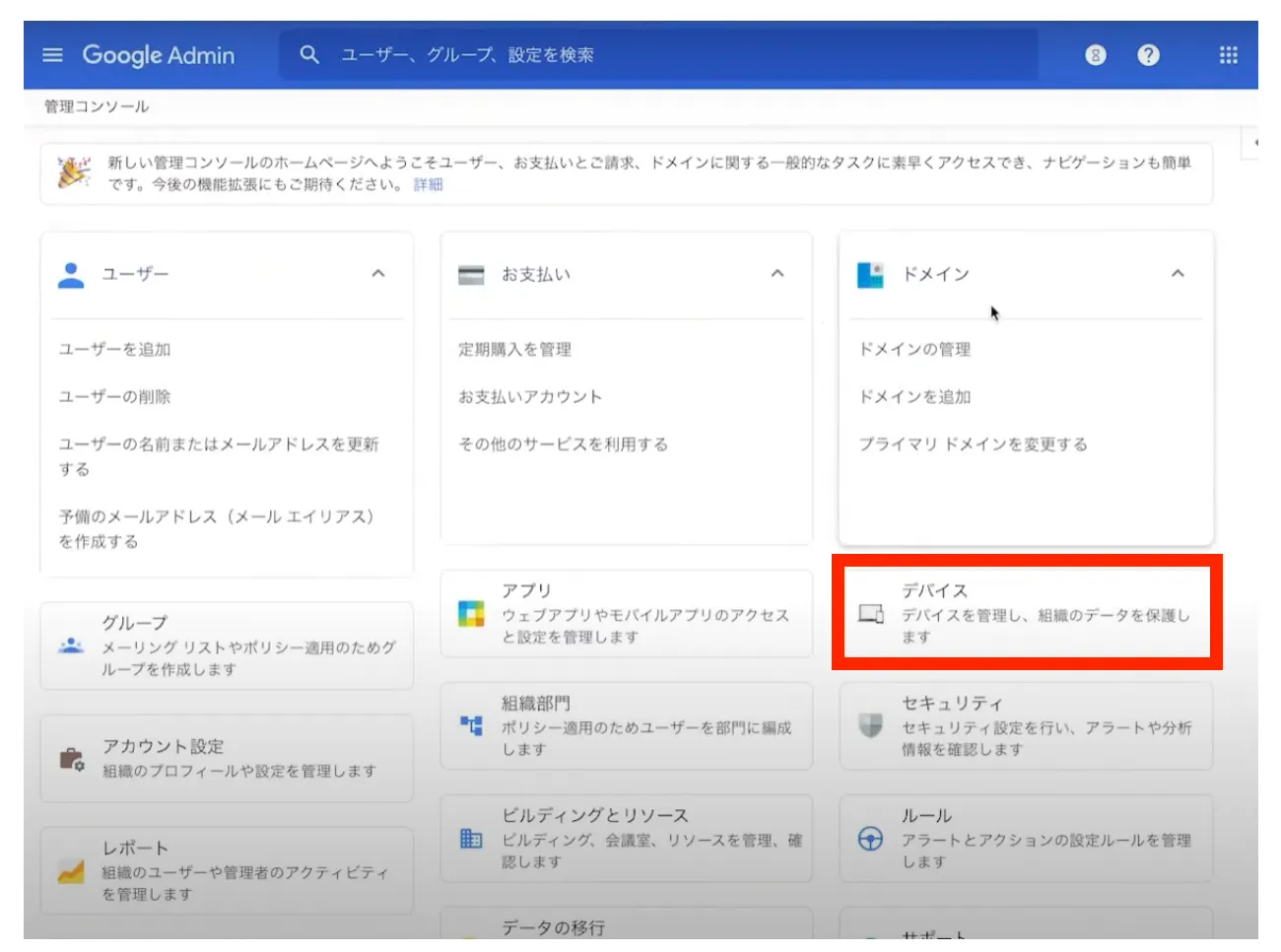Open 定期購入を管理
The height and width of the screenshot is (952, 1281).
pyautogui.click(x=514, y=349)
